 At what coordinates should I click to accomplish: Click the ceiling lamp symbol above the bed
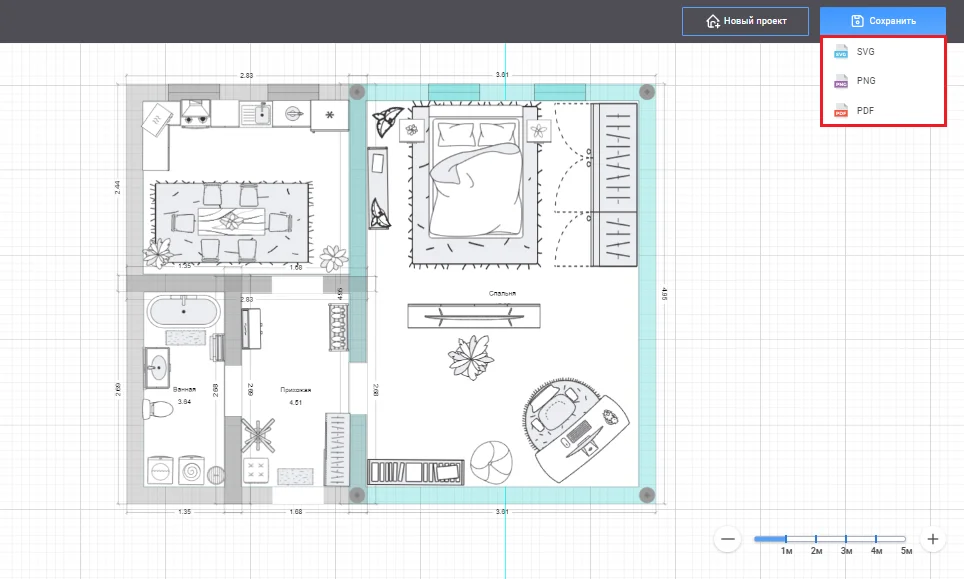538,131
